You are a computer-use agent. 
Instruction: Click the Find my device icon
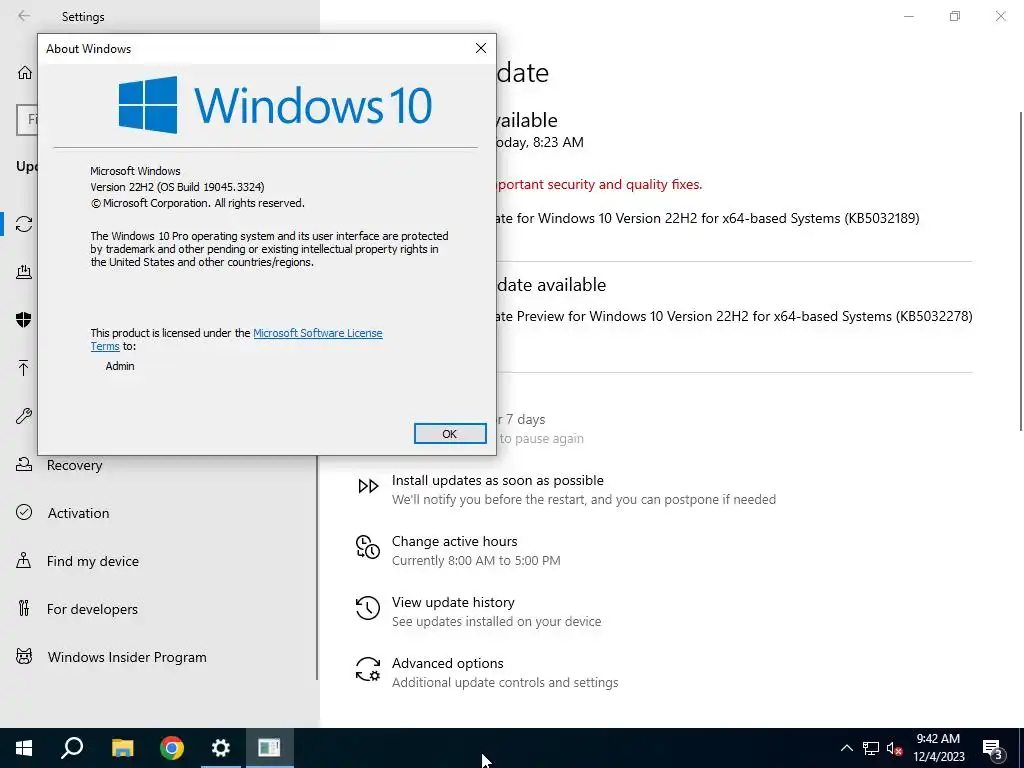24,560
